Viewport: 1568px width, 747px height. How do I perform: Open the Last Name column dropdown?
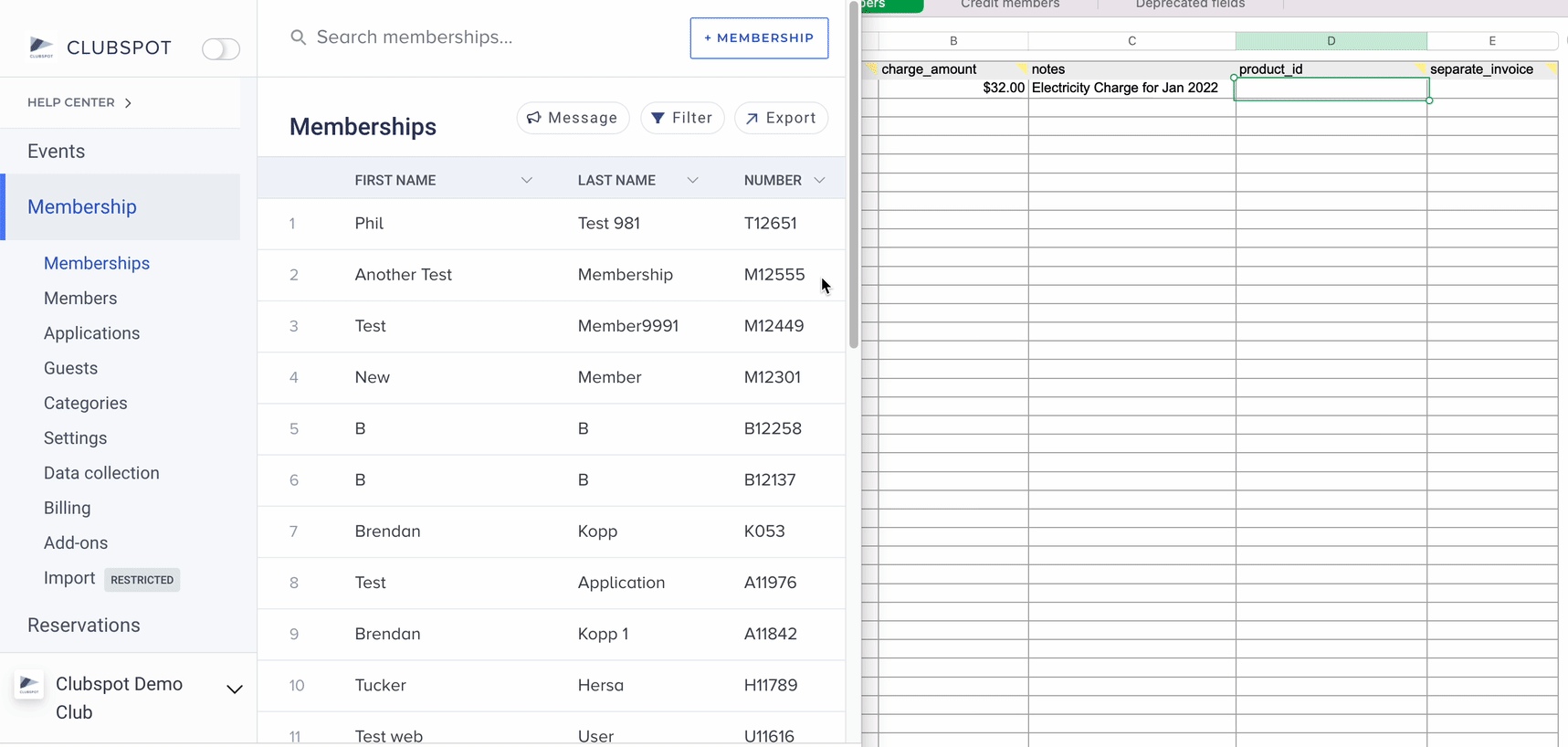tap(692, 181)
